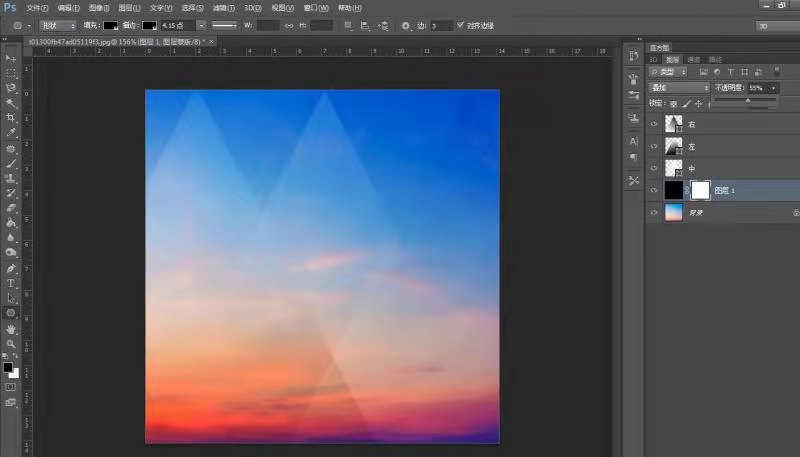This screenshot has width=800, height=457.
Task: Toggle Quick Mask mode icon
Action: coord(11,387)
